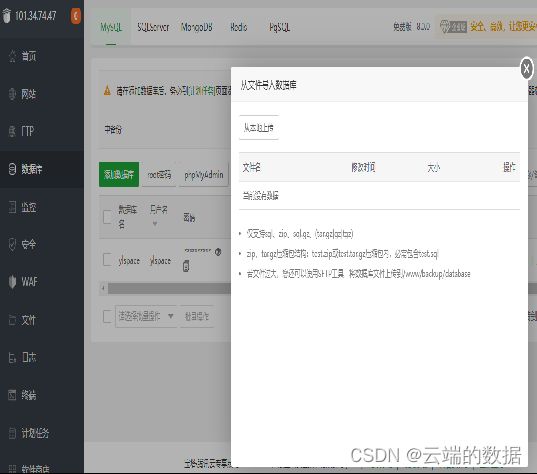Click the 批量操作 execute button
The height and width of the screenshot is (474, 537).
[x=197, y=316]
